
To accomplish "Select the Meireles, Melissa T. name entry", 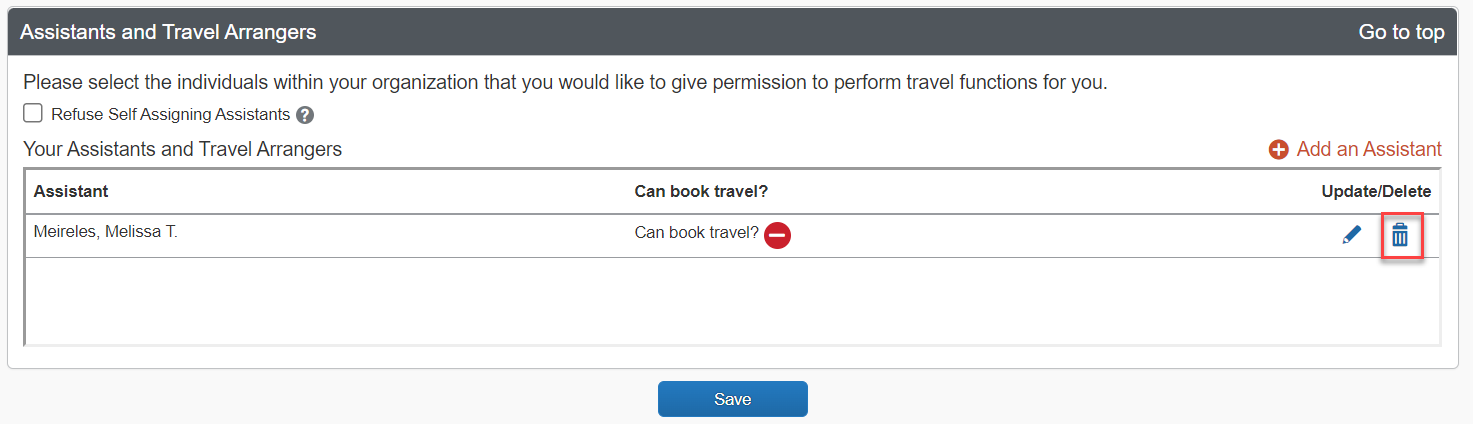I will pyautogui.click(x=106, y=232).
